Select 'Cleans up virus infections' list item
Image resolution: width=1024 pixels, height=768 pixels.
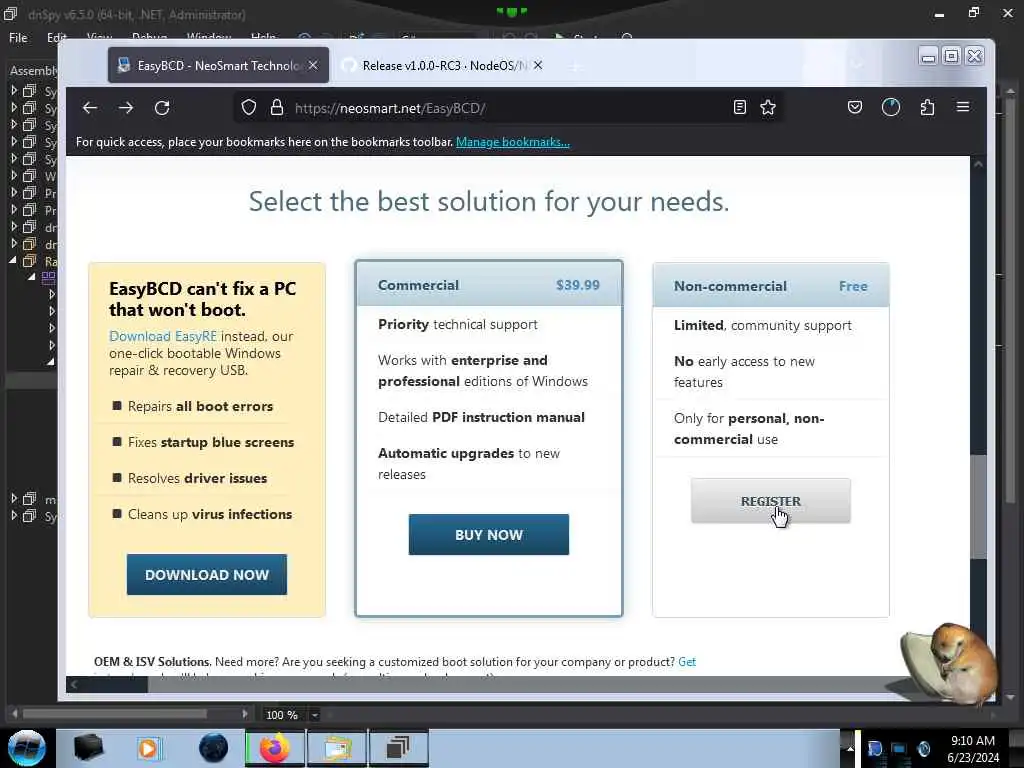[210, 514]
